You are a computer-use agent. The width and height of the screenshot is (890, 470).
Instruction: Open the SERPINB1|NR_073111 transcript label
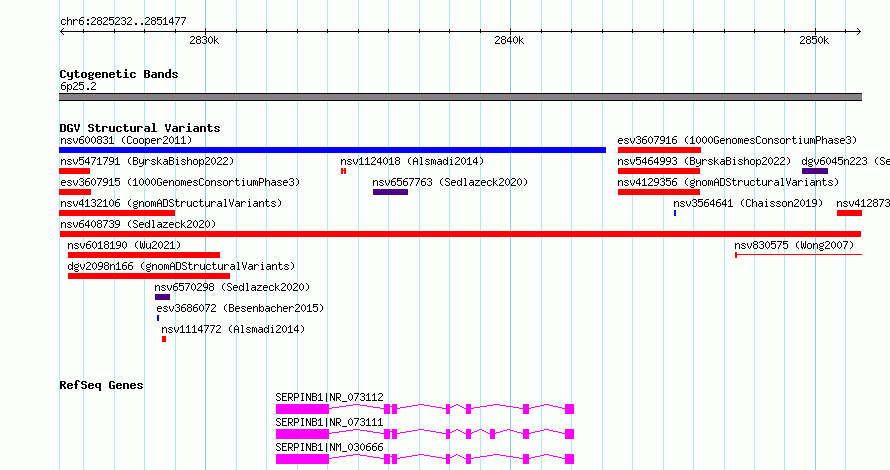329,422
